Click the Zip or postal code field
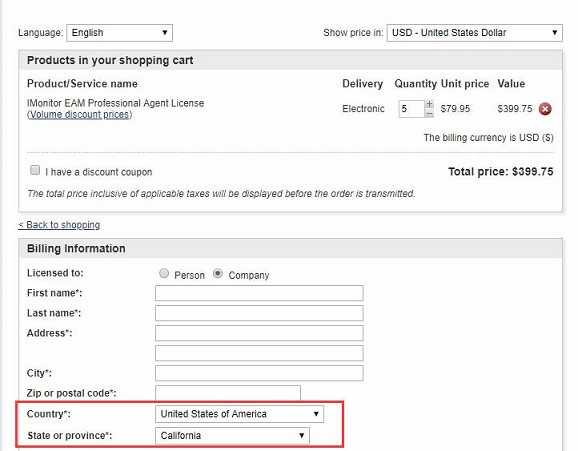 pyautogui.click(x=228, y=393)
